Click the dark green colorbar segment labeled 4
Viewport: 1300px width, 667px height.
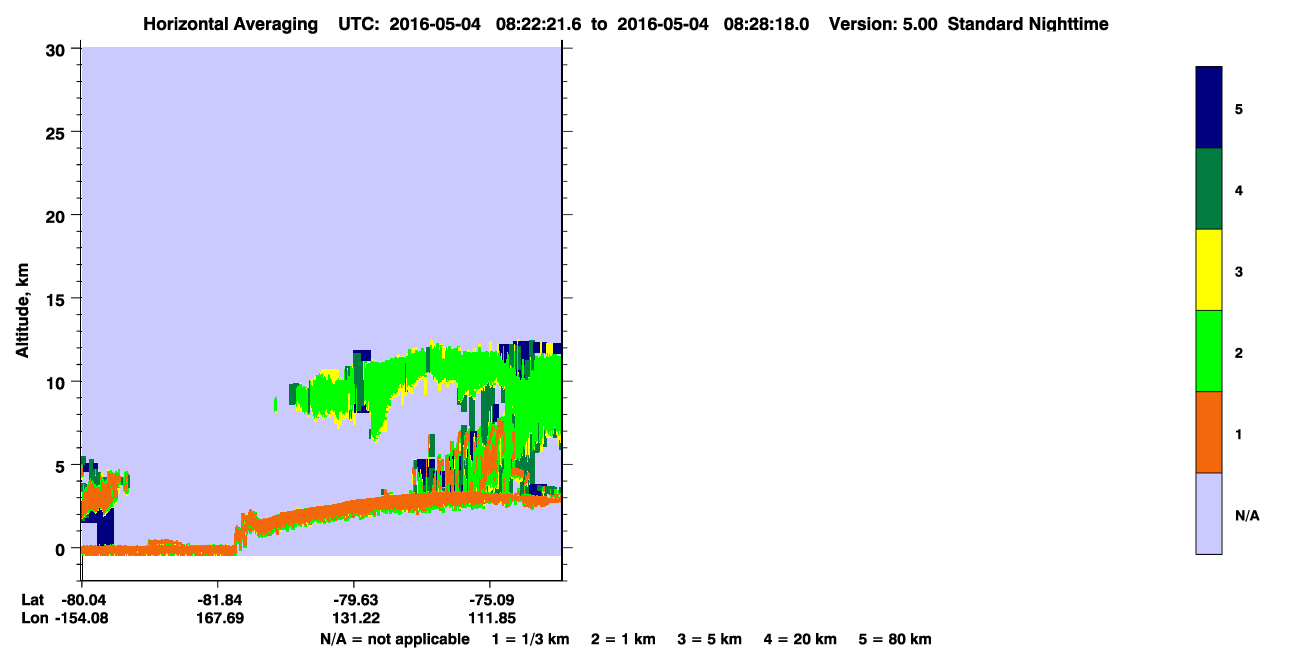click(1208, 189)
